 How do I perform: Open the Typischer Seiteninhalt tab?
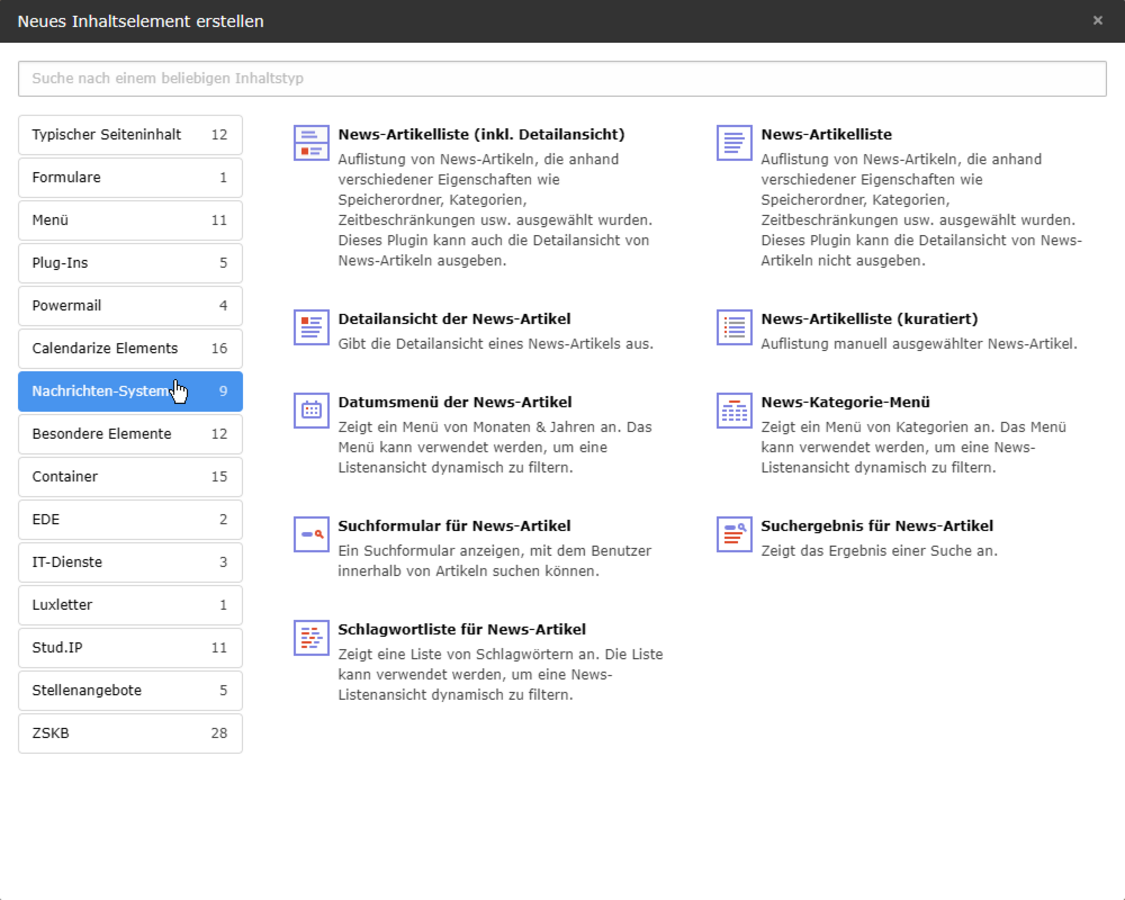click(x=130, y=135)
